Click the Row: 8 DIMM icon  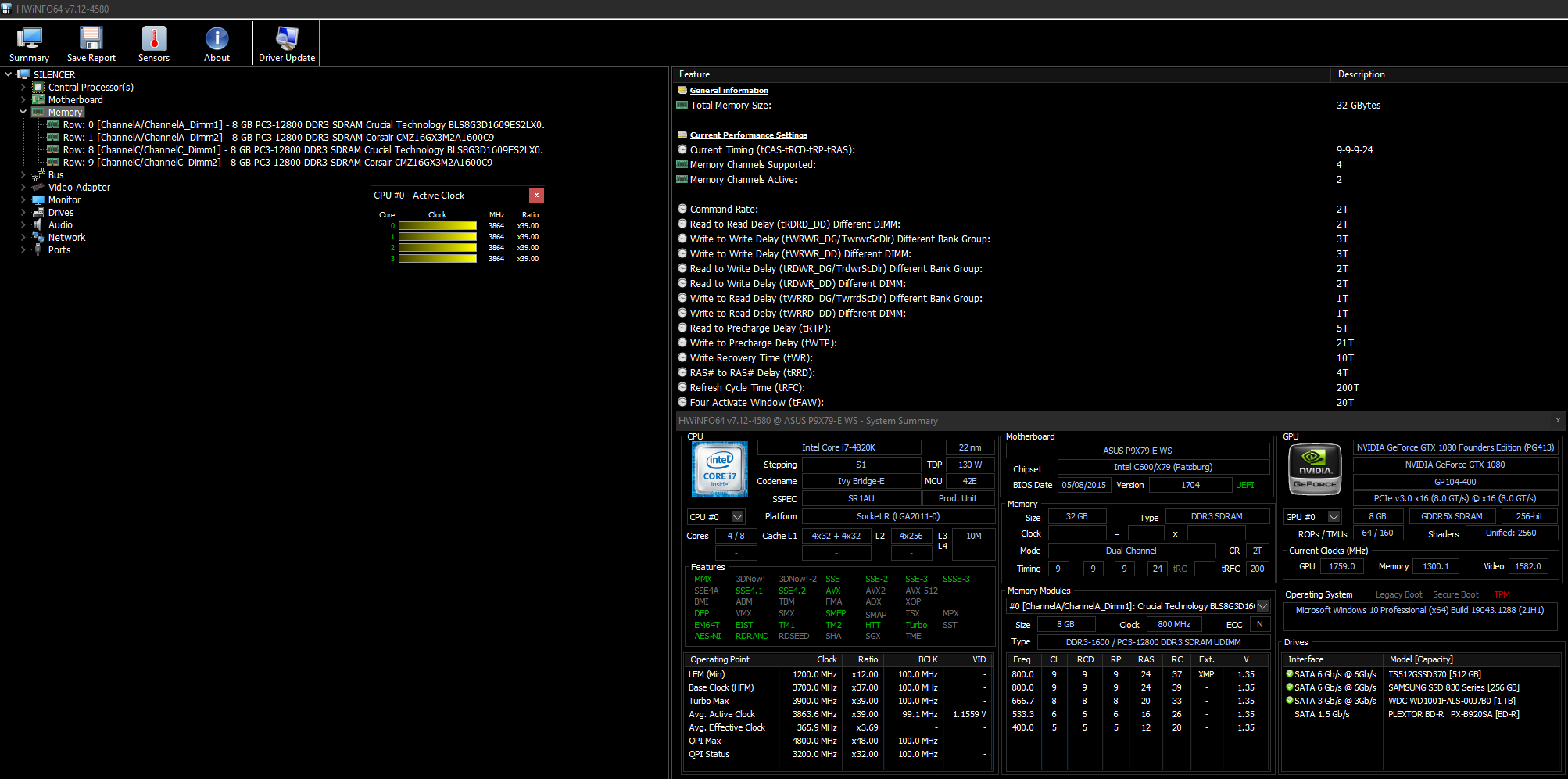tap(53, 150)
